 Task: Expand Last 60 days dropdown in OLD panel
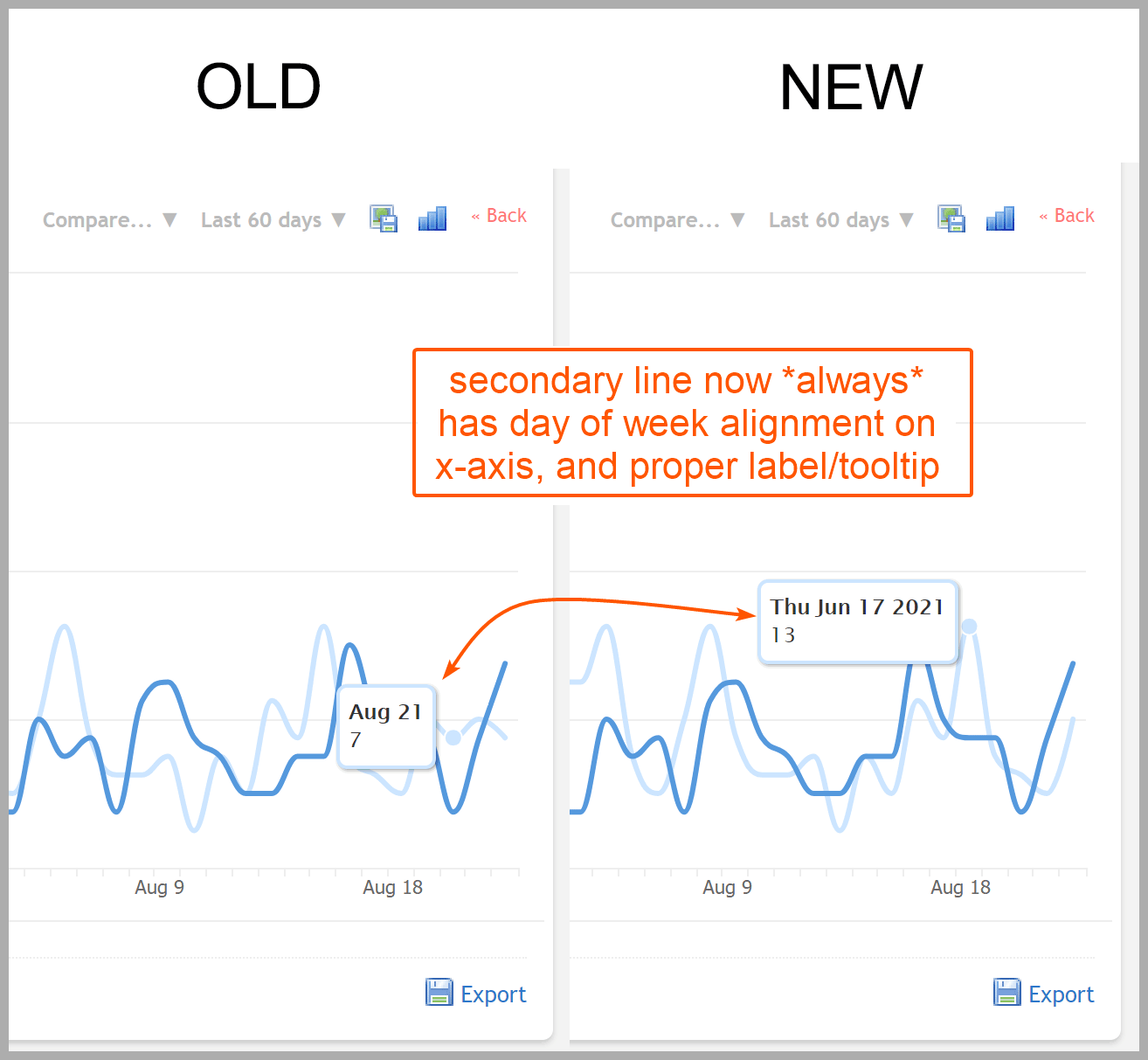point(273,220)
